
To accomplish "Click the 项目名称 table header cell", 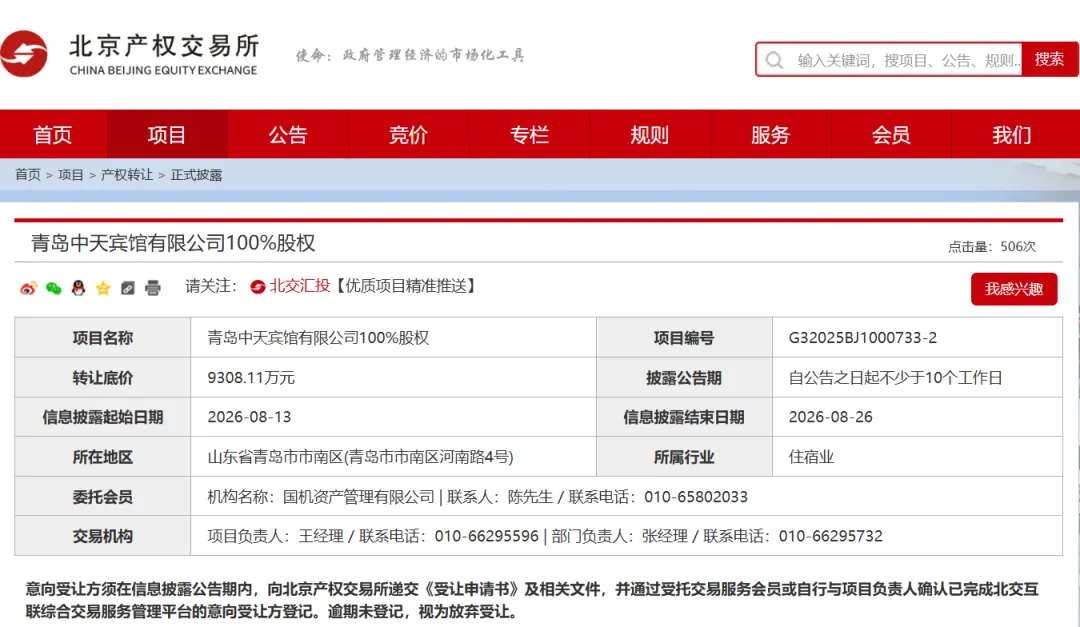I will pyautogui.click(x=103, y=338).
